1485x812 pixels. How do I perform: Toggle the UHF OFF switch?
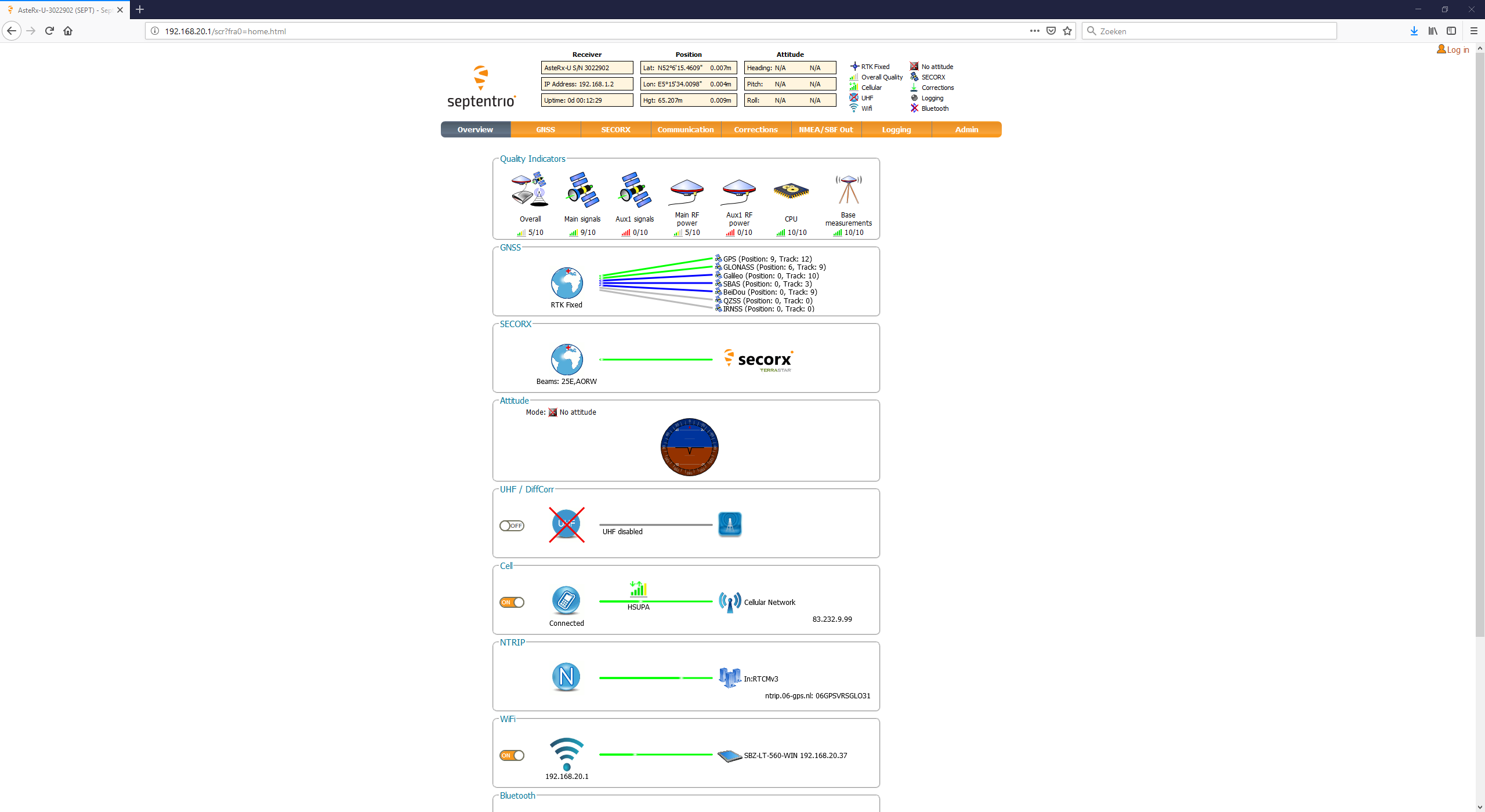[512, 525]
